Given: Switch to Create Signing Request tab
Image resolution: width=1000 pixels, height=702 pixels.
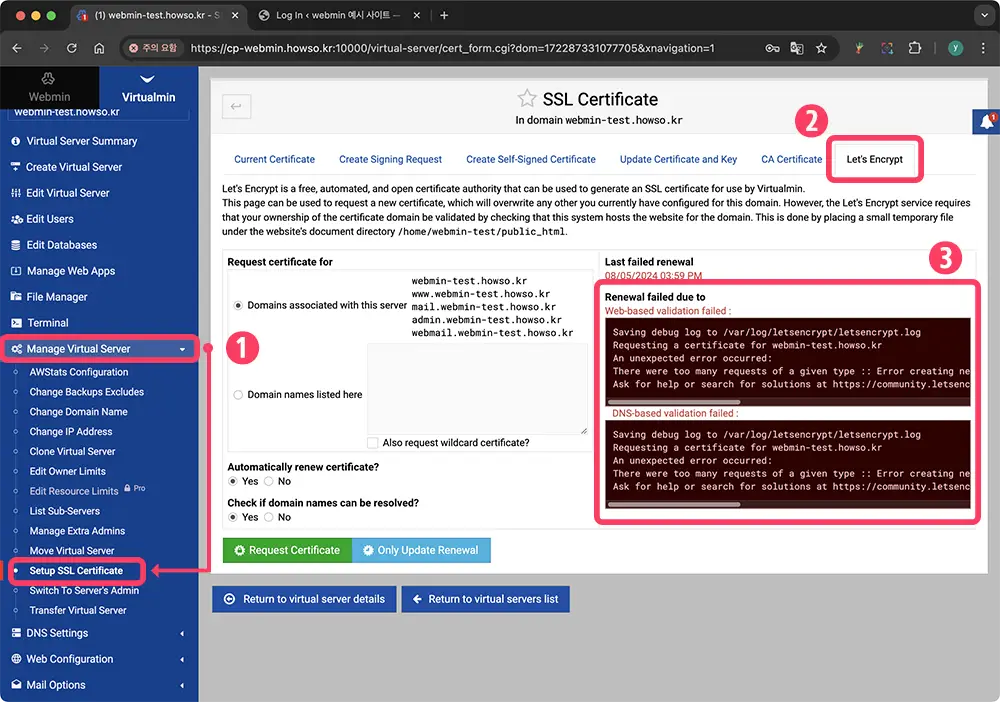Looking at the screenshot, I should coord(390,159).
